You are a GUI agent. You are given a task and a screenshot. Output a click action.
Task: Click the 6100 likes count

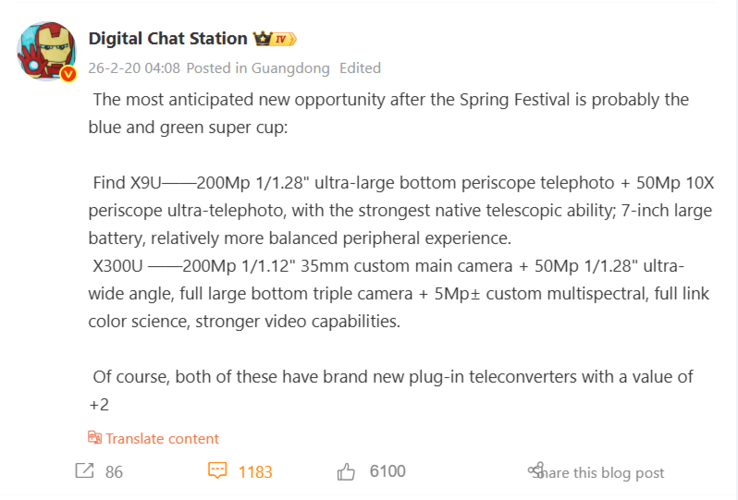387,472
